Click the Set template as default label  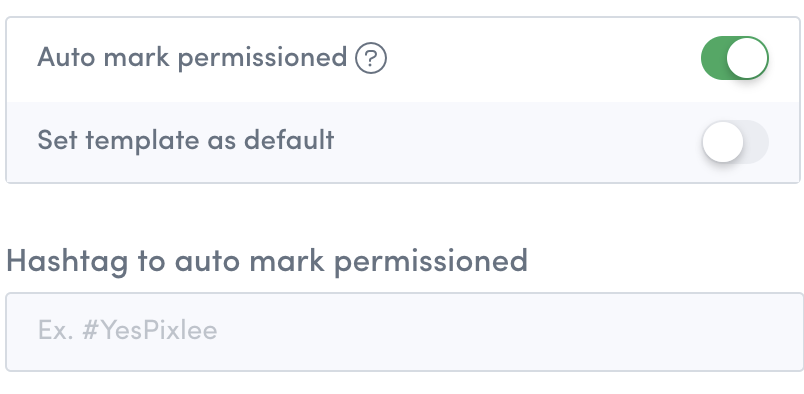click(186, 140)
